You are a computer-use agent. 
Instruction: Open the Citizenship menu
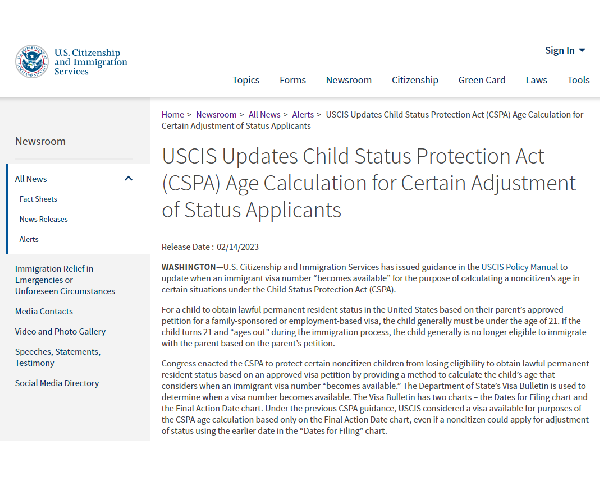[415, 80]
